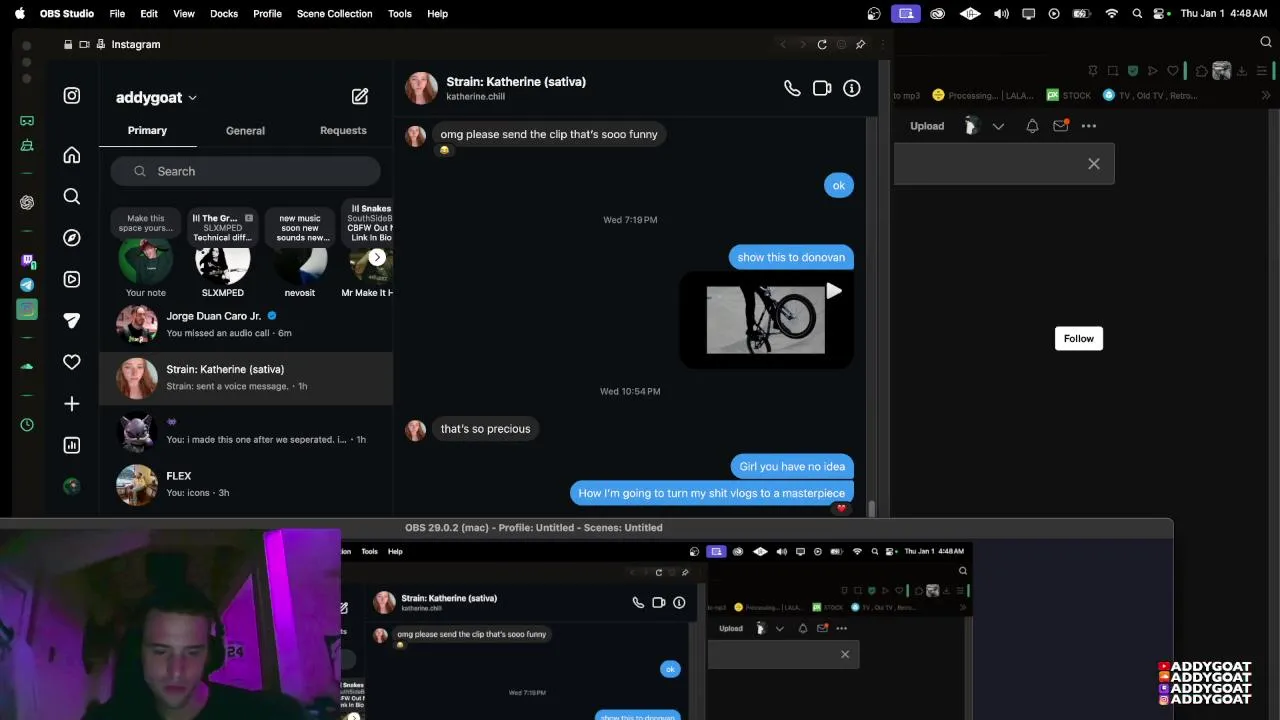1280x720 pixels.
Task: Open the SLXMPED note
Action: point(222,264)
